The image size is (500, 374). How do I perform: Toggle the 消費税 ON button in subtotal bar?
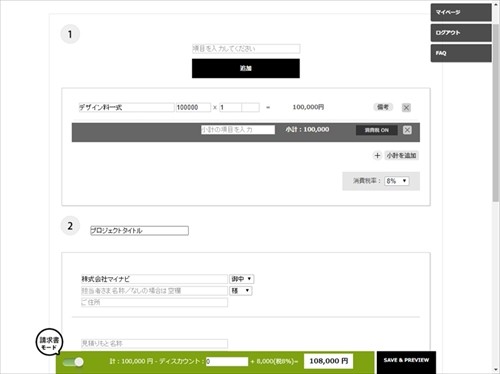tap(376, 130)
